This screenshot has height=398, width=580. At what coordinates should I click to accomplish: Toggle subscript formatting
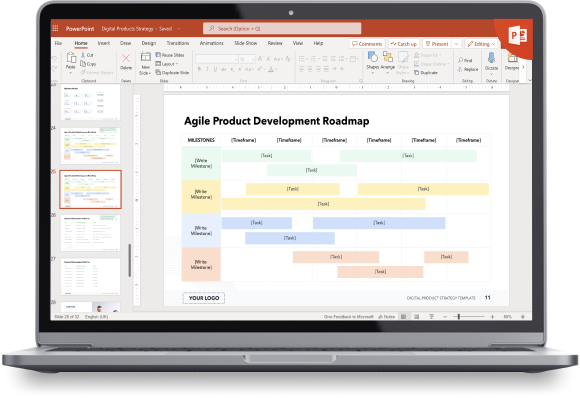[x=232, y=69]
